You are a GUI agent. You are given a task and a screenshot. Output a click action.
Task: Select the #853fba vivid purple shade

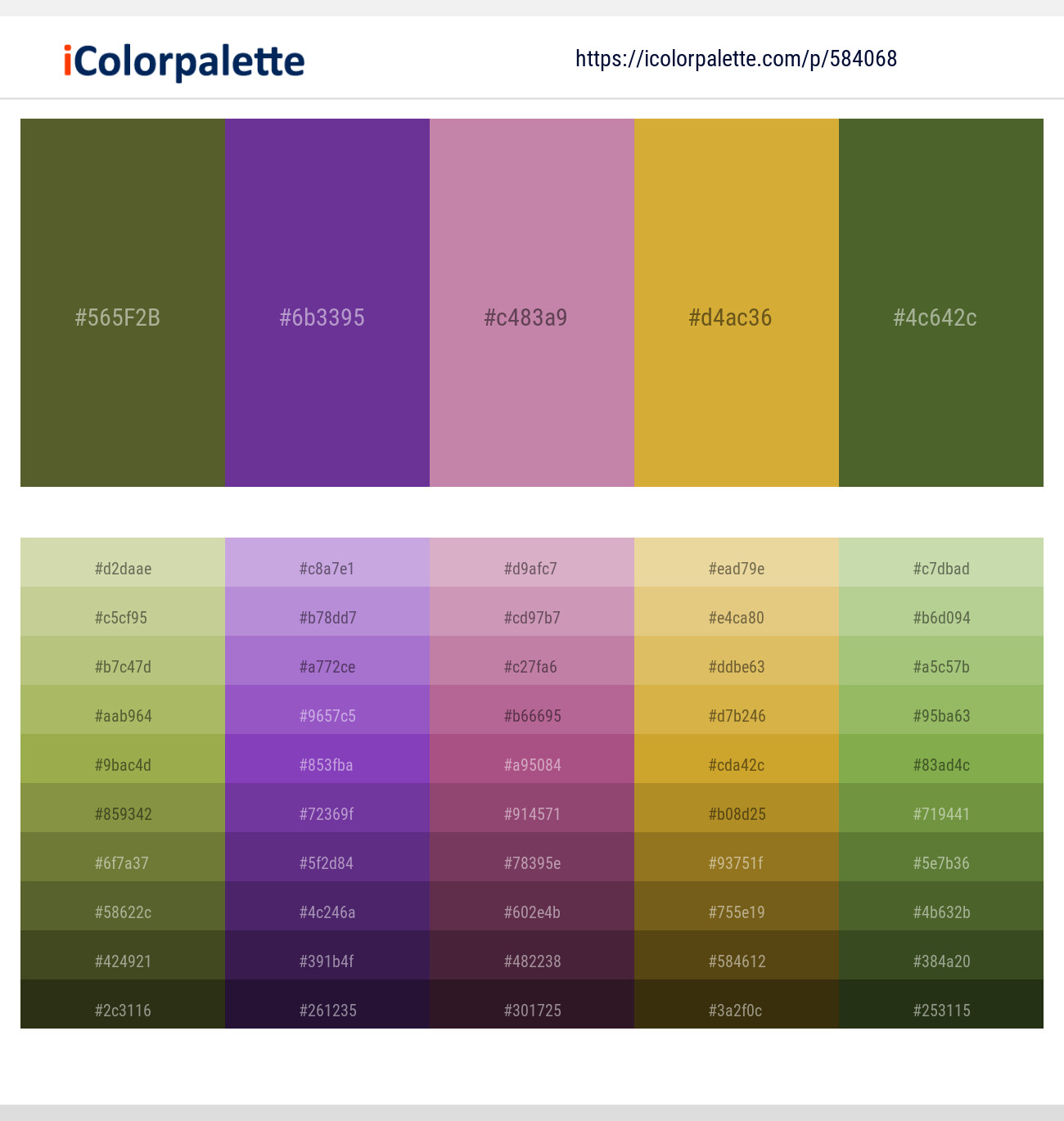coord(327,764)
